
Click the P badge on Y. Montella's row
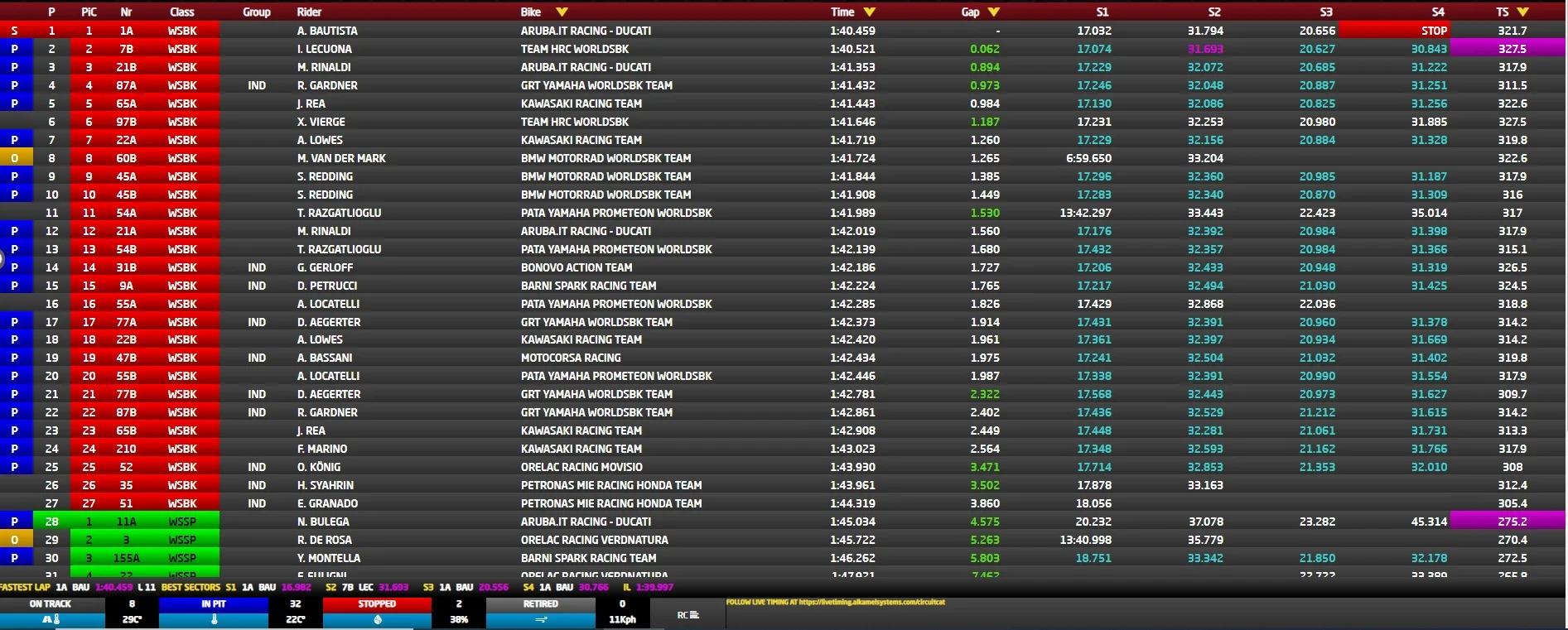click(x=15, y=558)
